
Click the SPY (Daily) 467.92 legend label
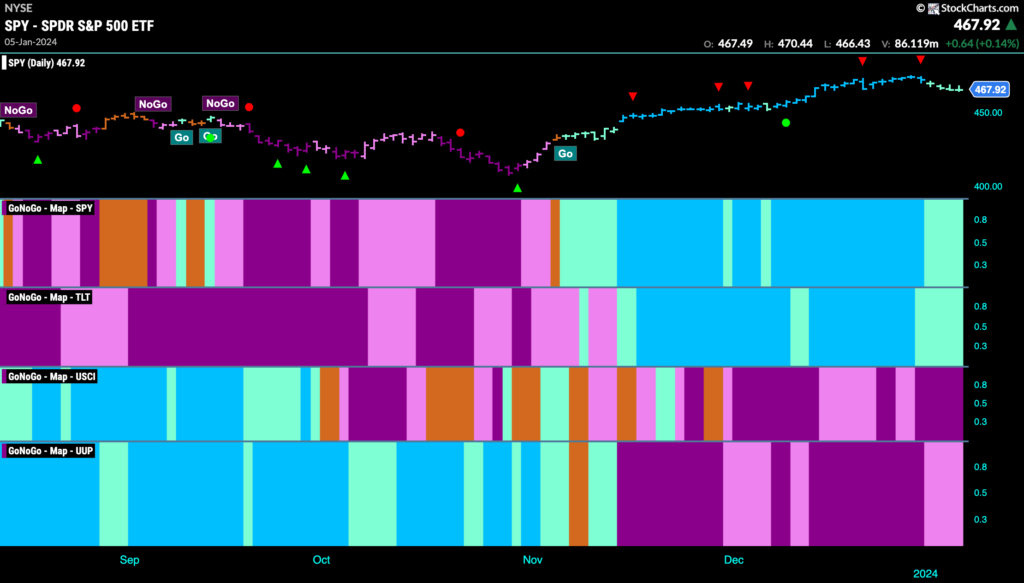(x=46, y=63)
